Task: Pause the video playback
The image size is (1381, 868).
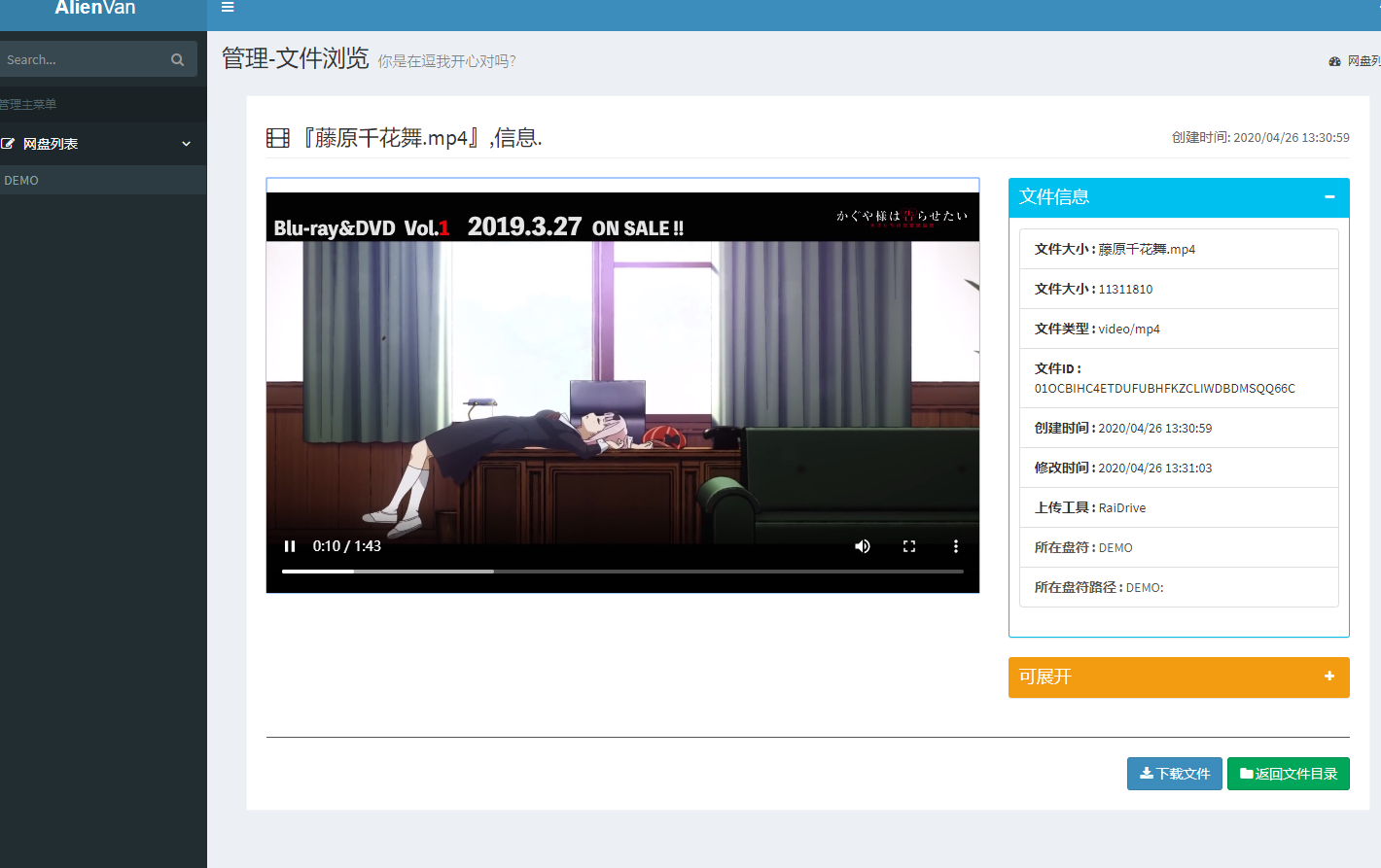Action: [x=289, y=546]
